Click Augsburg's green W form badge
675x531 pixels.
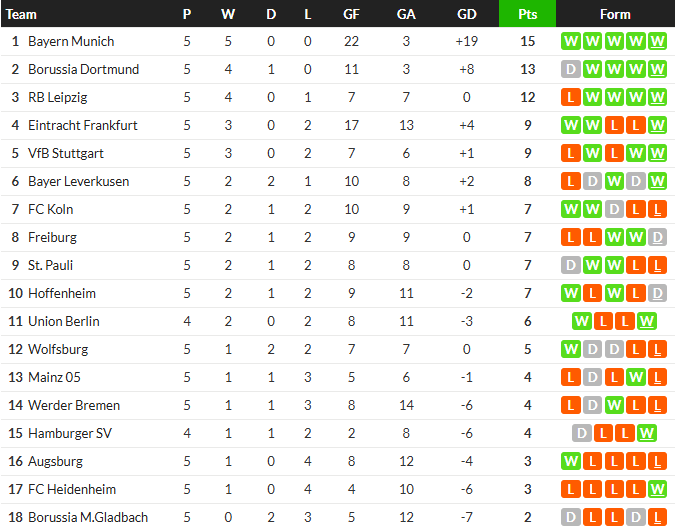tap(571, 462)
